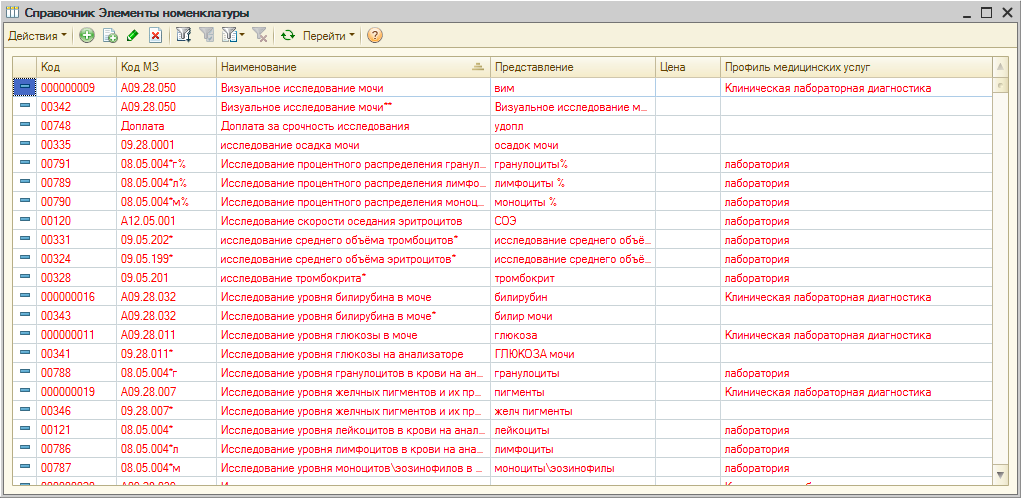Click the pencil Edit item icon
Viewport: 1021px width, 498px height.
tap(132, 35)
